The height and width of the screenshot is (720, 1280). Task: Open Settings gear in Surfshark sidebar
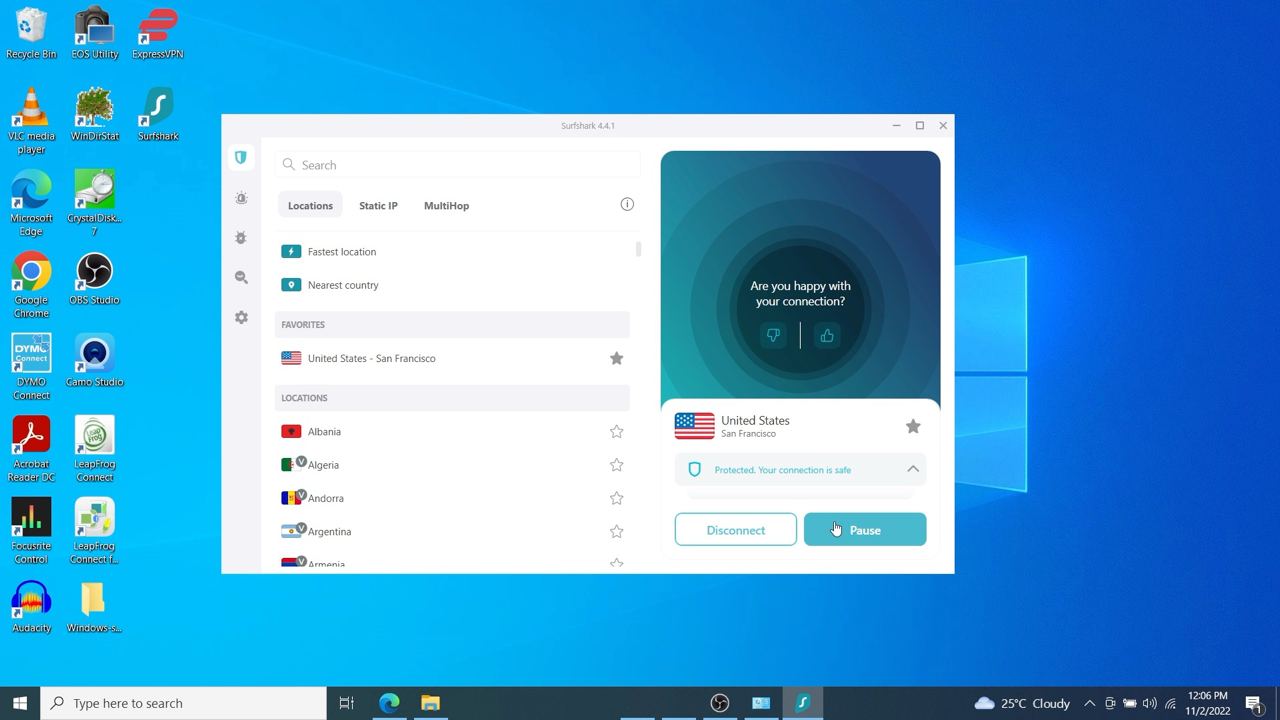pyautogui.click(x=241, y=317)
